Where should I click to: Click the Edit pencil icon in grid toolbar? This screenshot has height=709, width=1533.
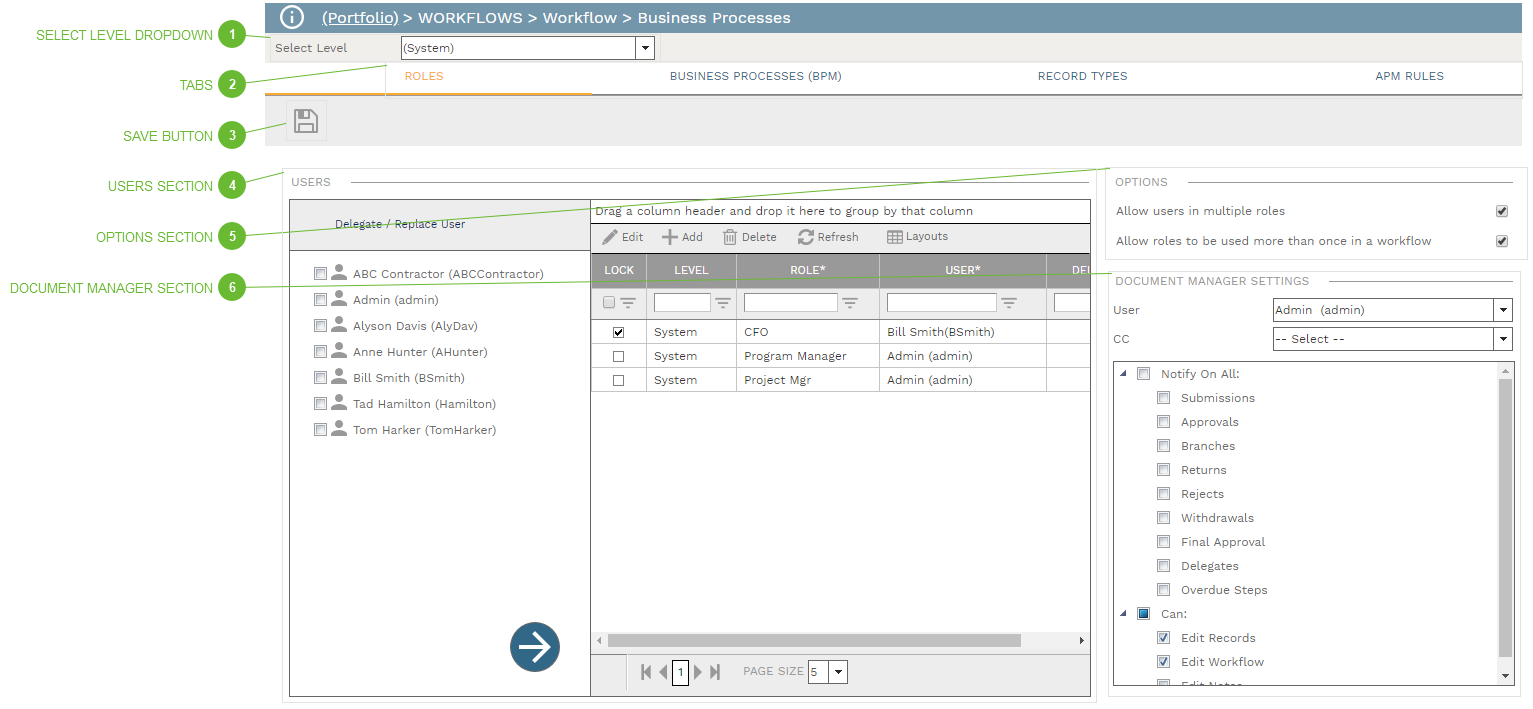pos(610,237)
